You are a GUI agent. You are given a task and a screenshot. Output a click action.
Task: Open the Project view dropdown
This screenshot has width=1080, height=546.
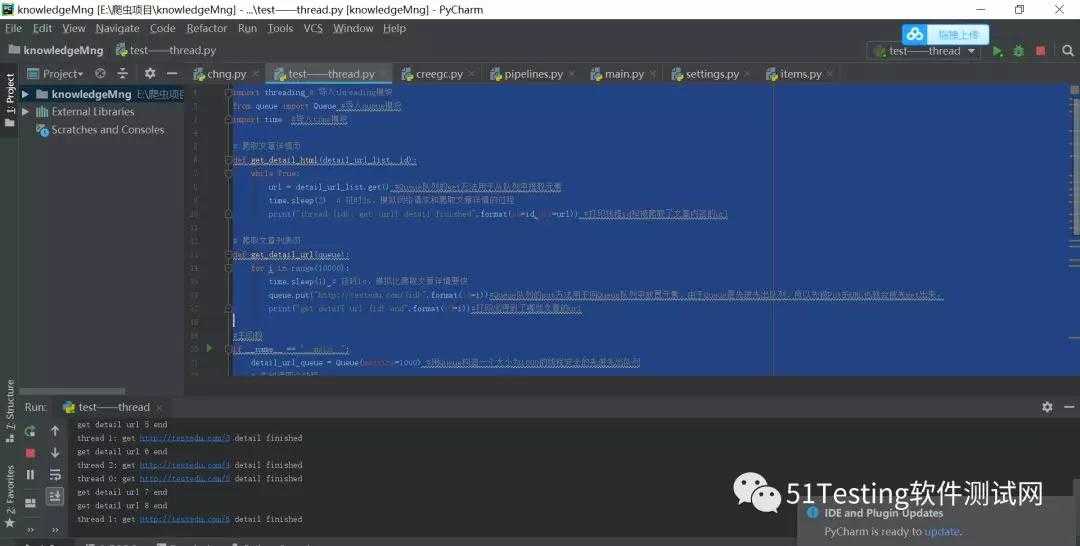[x=55, y=74]
